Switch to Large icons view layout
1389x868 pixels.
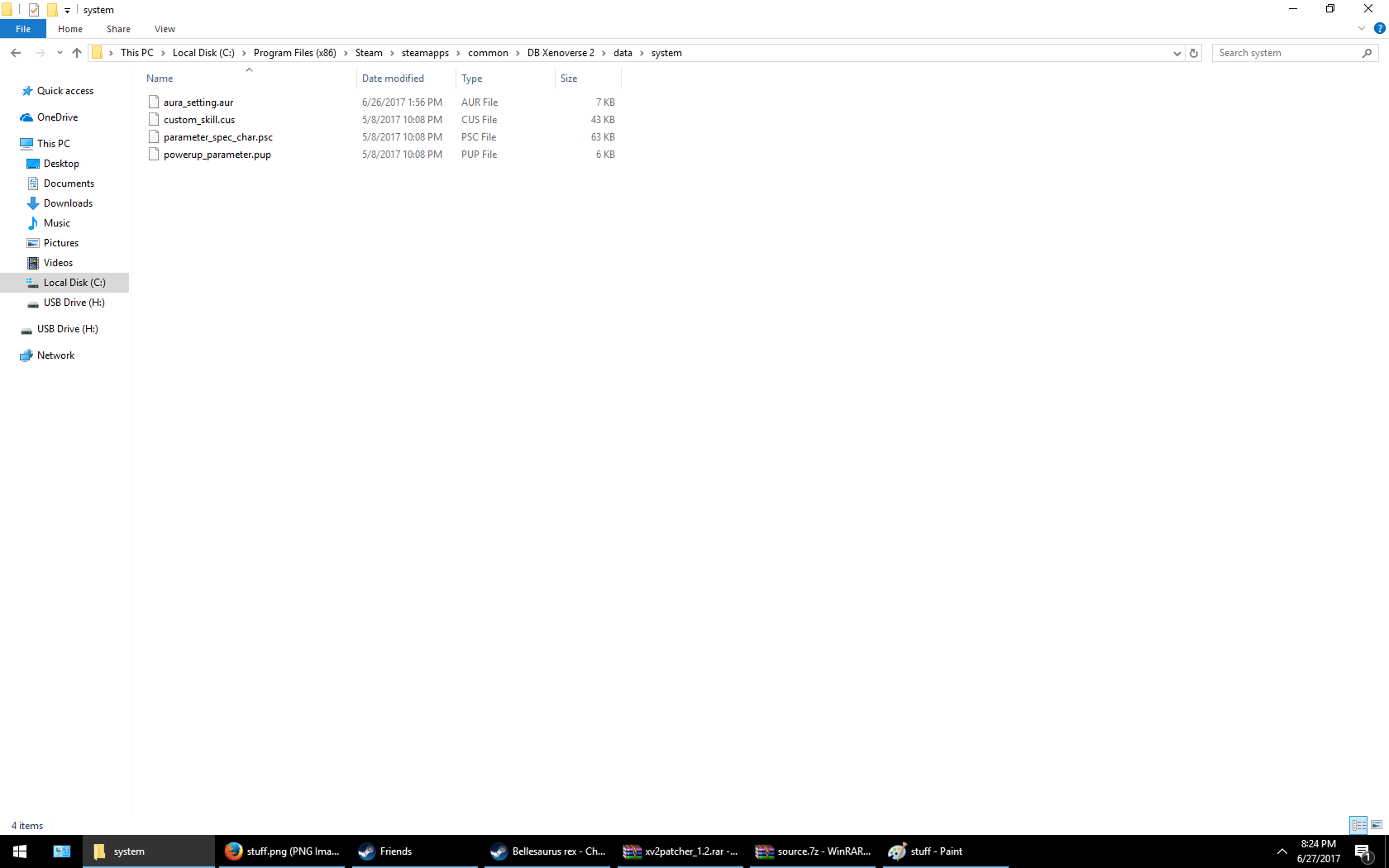pyautogui.click(x=1377, y=825)
